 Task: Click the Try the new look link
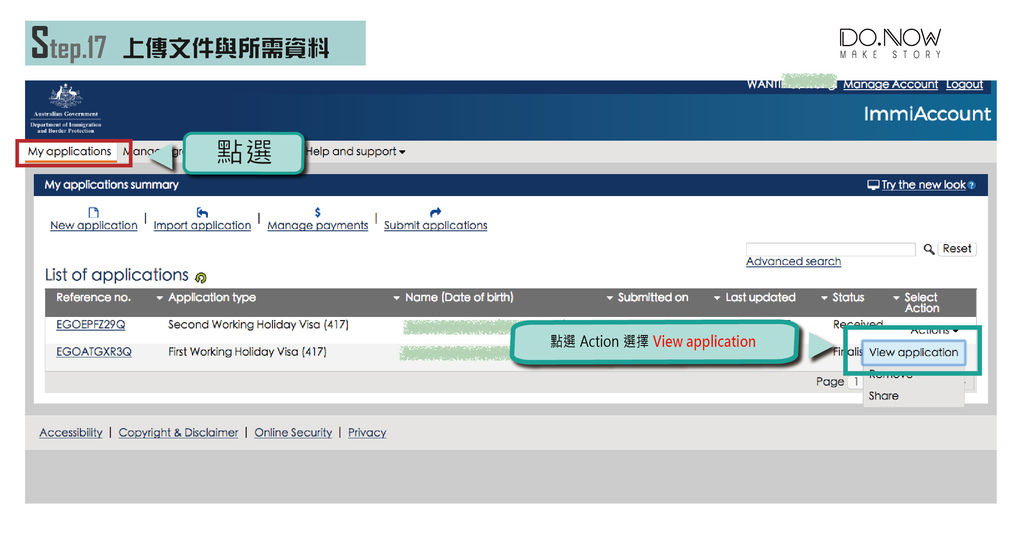click(x=923, y=185)
